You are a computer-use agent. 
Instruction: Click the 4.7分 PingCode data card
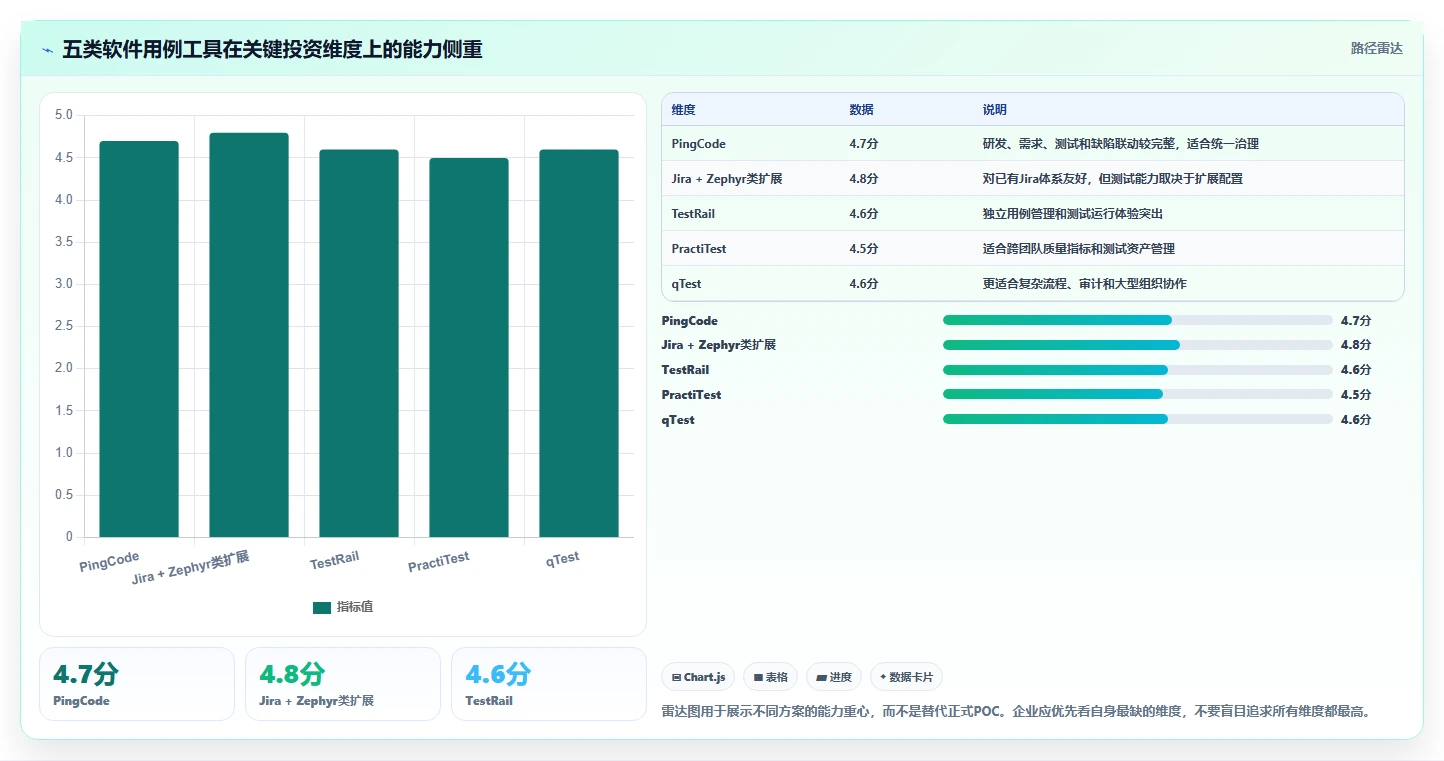(137, 684)
